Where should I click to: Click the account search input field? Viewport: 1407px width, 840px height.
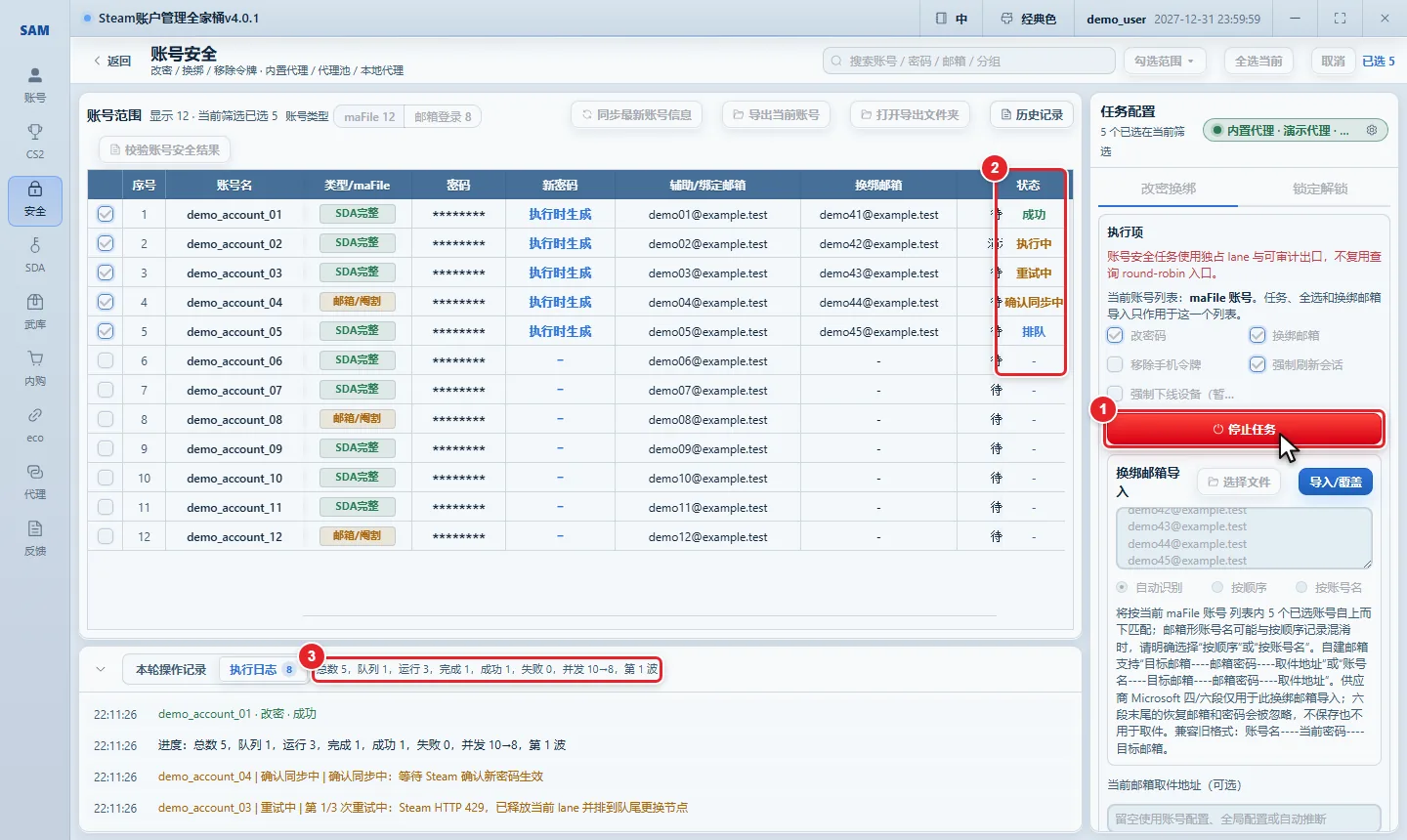tap(969, 61)
